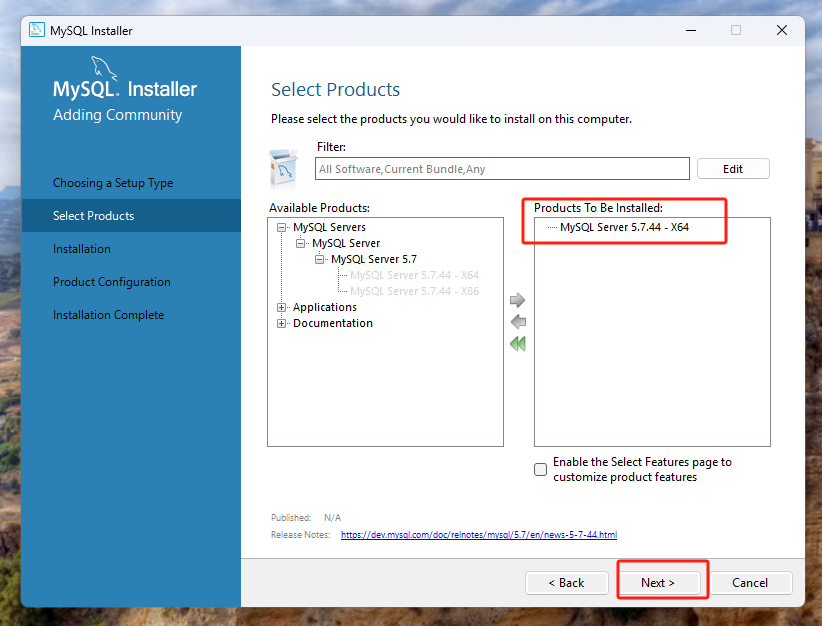
Task: Click the Edit filter button
Action: (733, 169)
